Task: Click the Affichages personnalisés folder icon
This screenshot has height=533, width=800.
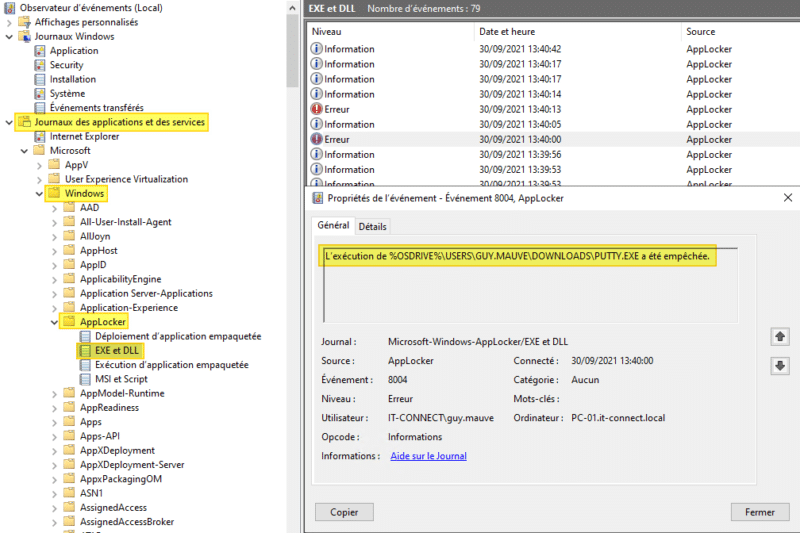Action: click(24, 22)
